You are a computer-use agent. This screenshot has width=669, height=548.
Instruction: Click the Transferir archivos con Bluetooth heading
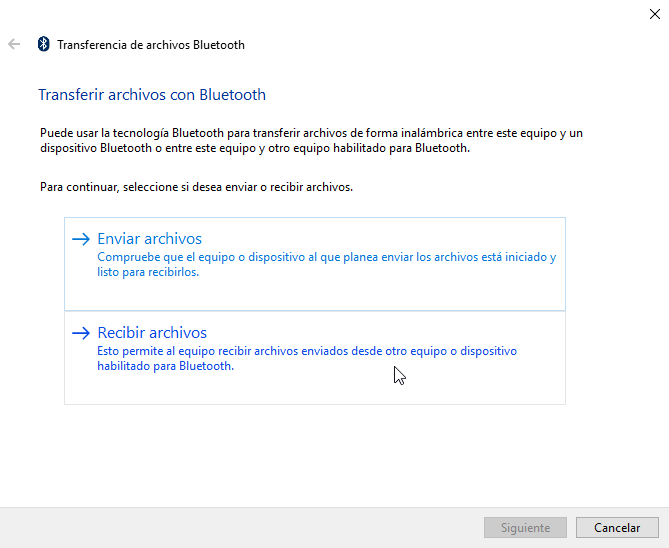tap(152, 94)
